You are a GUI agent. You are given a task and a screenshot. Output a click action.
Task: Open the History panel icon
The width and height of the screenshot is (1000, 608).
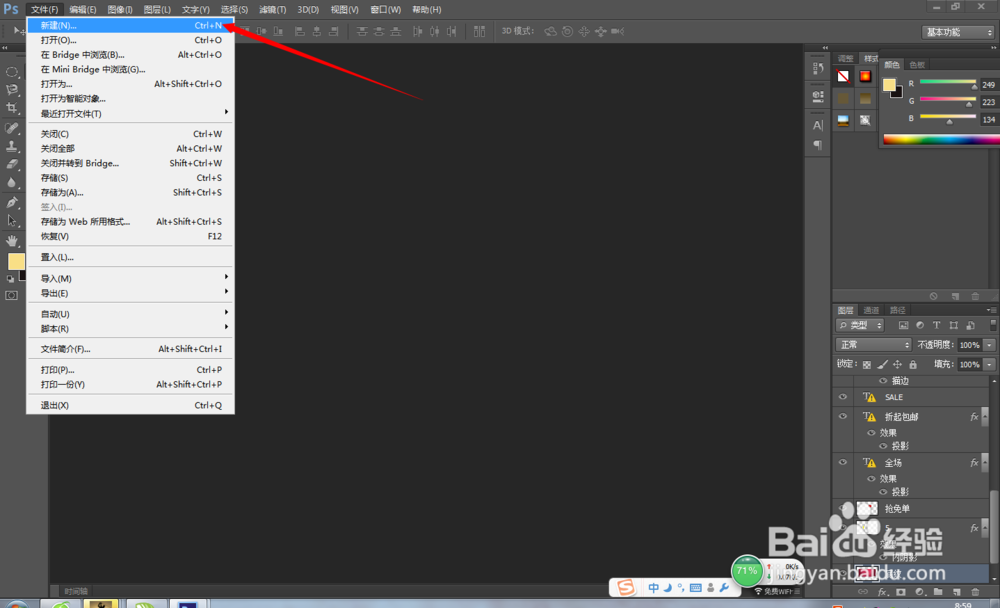[x=818, y=68]
